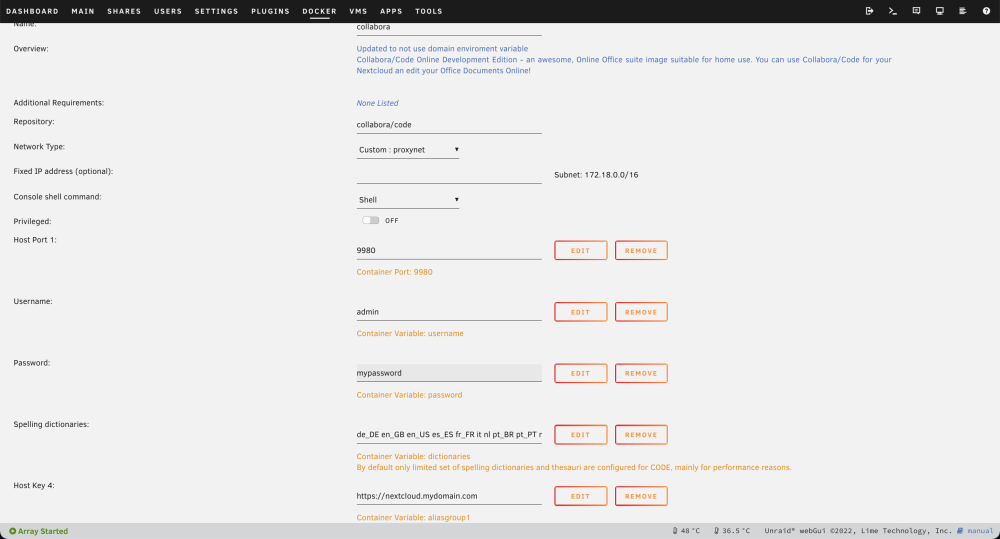Edit the Host Port 1 setting
This screenshot has height=539, width=1000.
580,251
